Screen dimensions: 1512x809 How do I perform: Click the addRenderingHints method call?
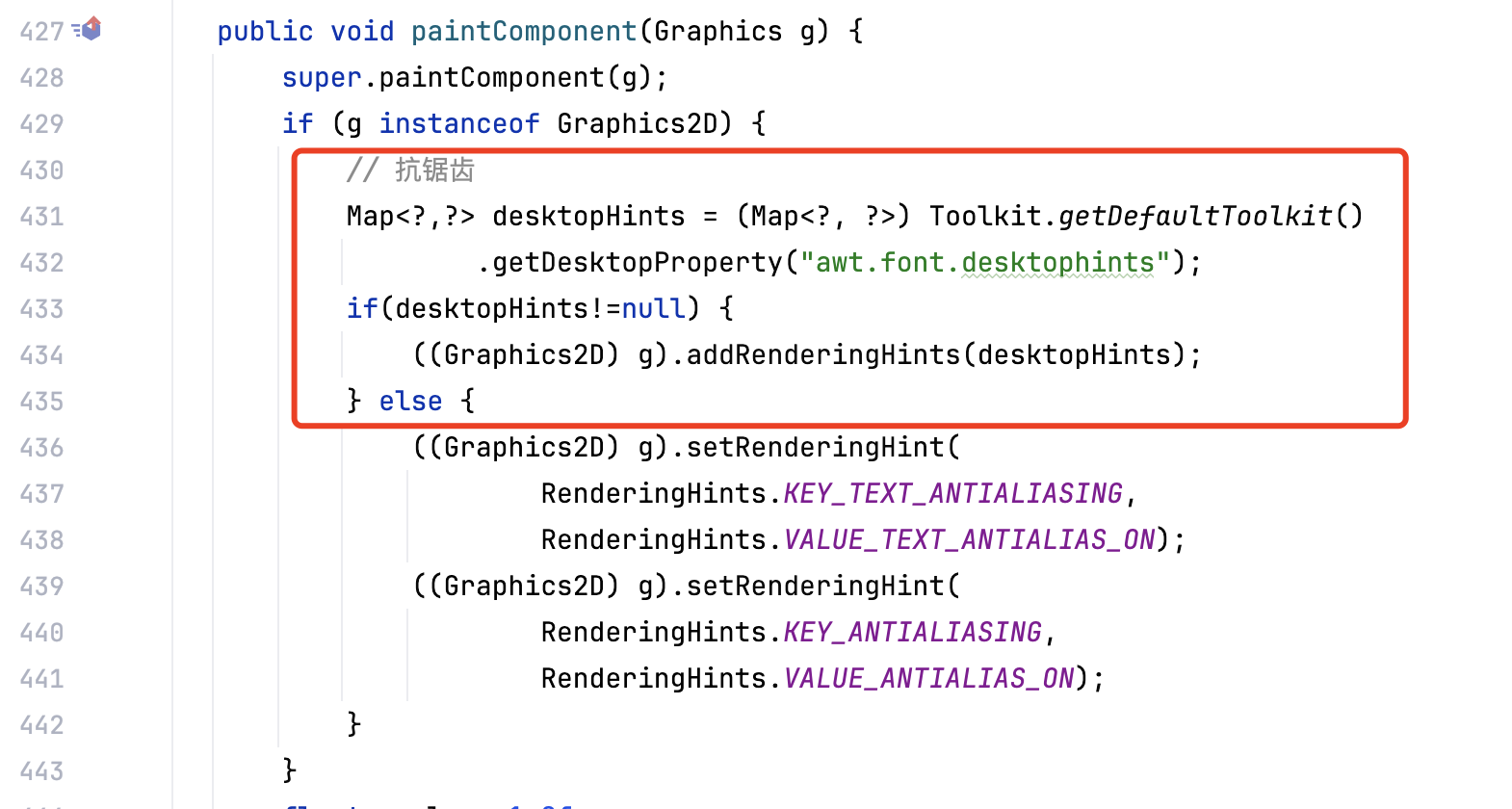[x=823, y=355]
